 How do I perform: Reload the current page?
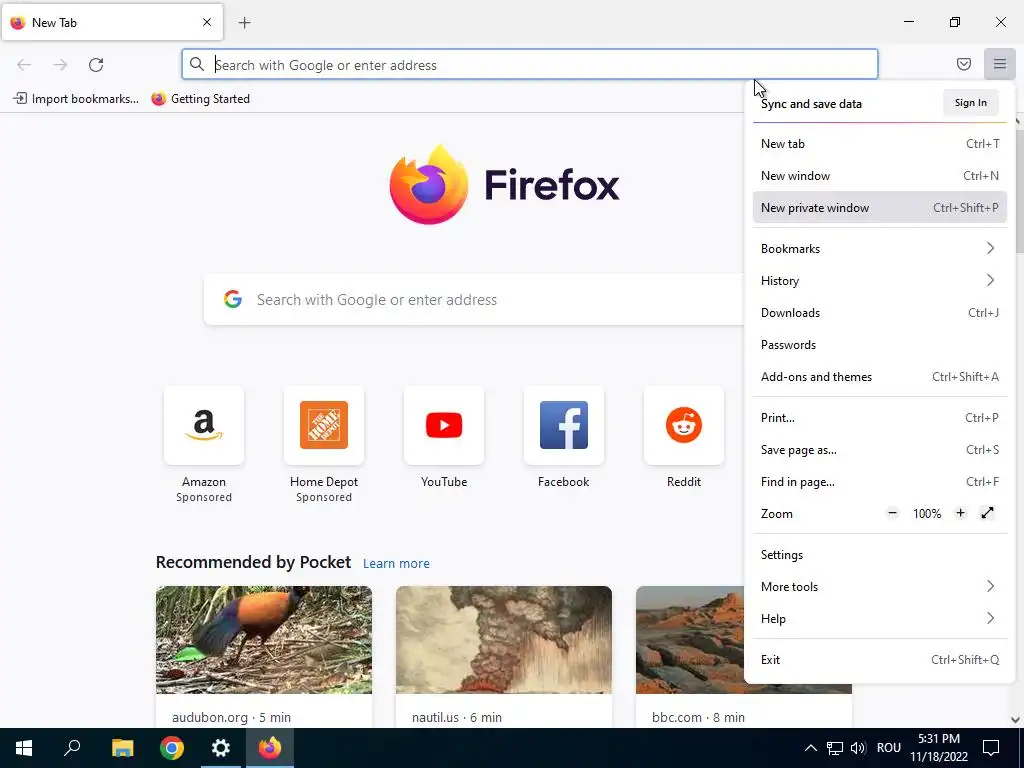(x=96, y=65)
